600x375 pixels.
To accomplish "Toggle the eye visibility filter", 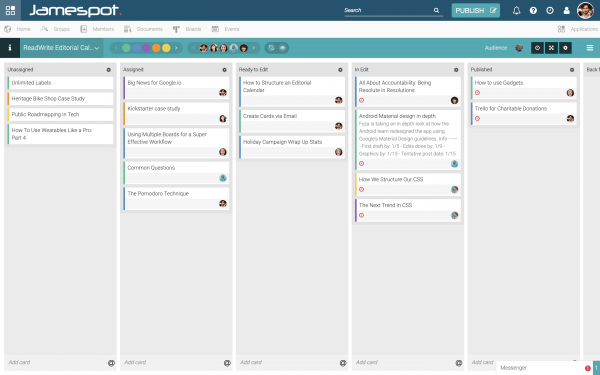I will (282, 48).
